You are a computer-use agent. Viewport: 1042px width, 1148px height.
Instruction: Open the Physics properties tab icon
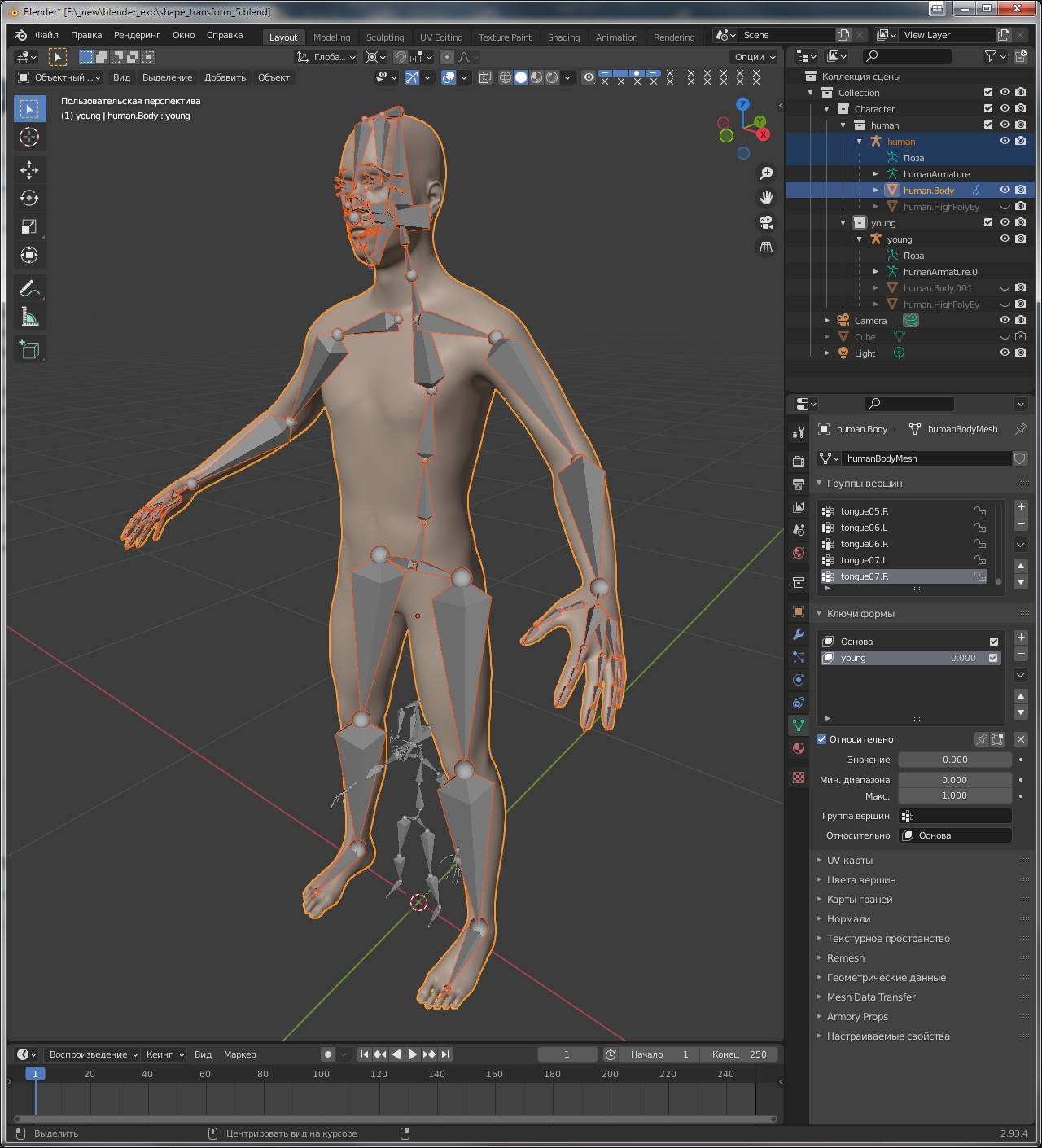(x=799, y=680)
